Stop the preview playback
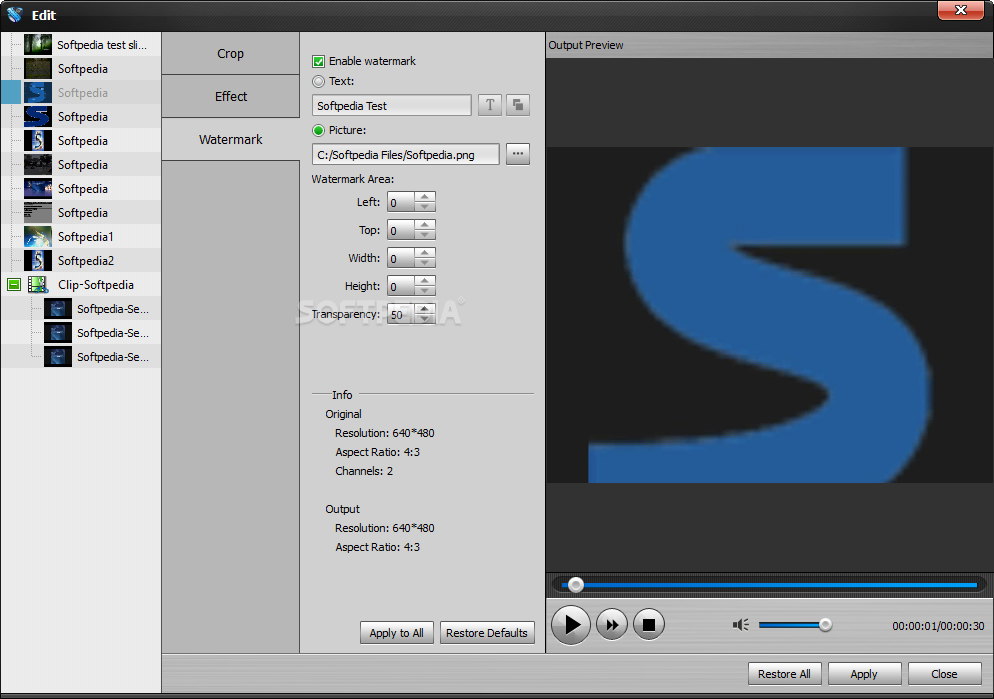This screenshot has width=994, height=699. pos(649,625)
